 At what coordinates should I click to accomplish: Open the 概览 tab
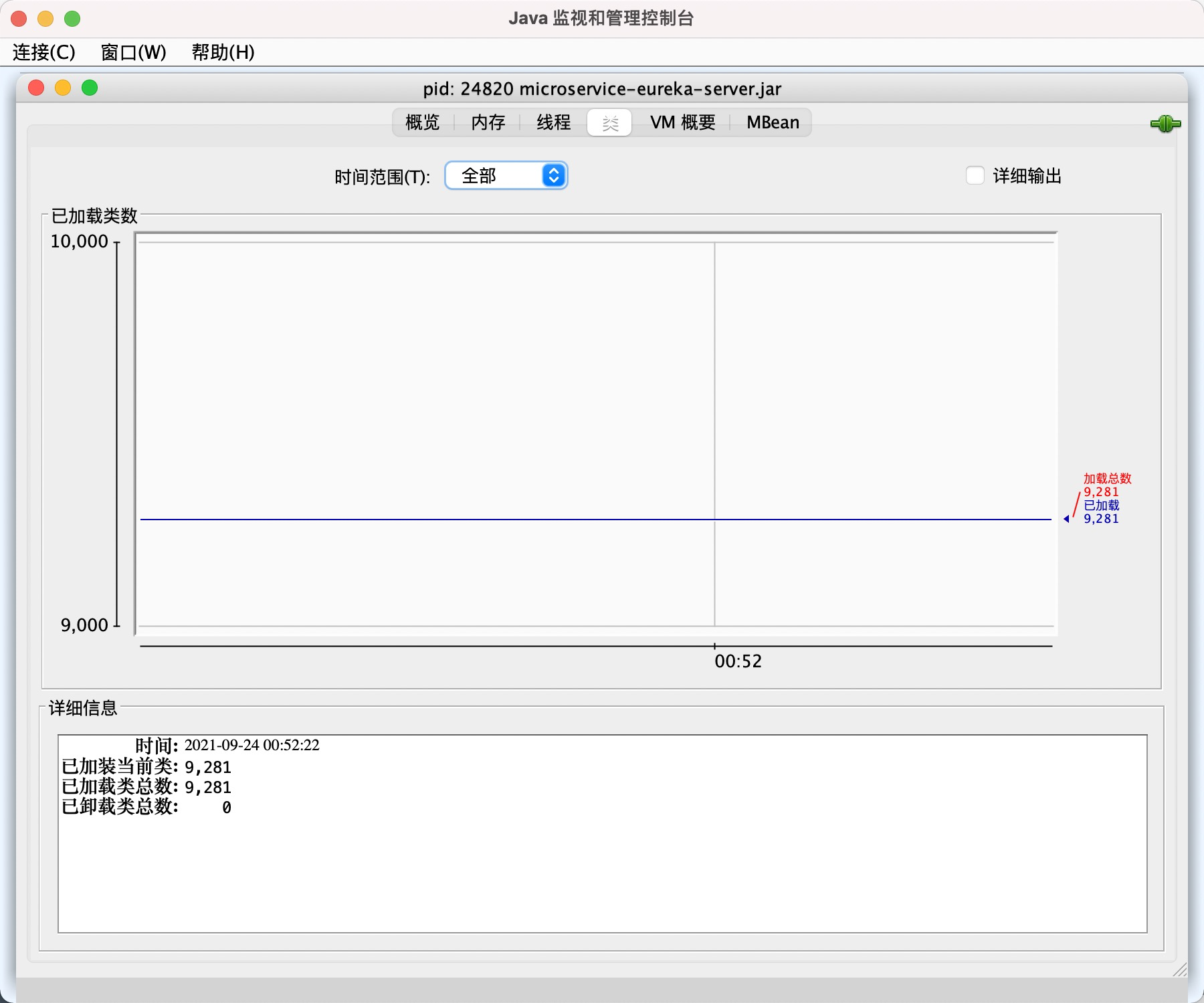tap(421, 122)
